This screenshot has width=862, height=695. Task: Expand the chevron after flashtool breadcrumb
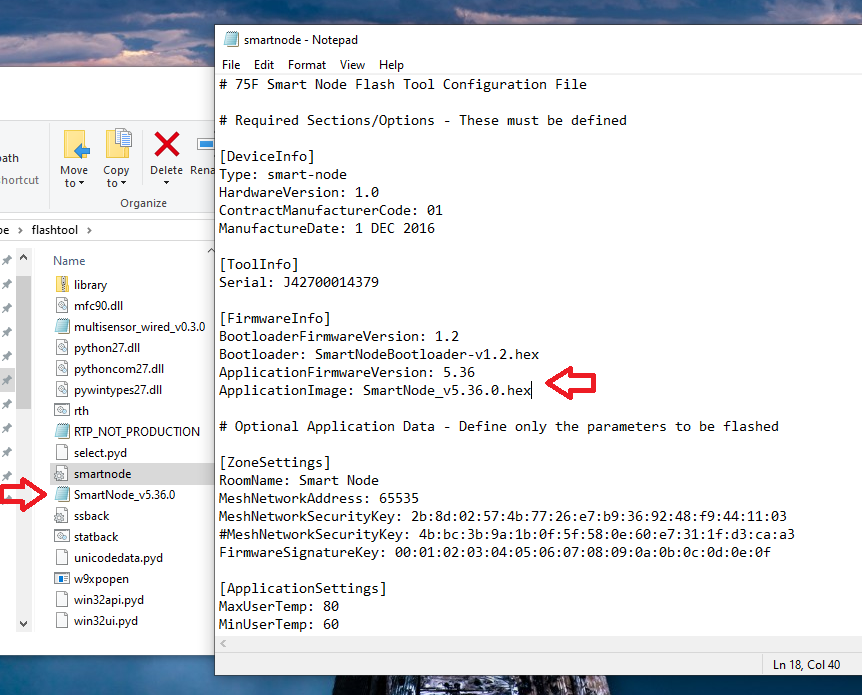click(x=89, y=230)
